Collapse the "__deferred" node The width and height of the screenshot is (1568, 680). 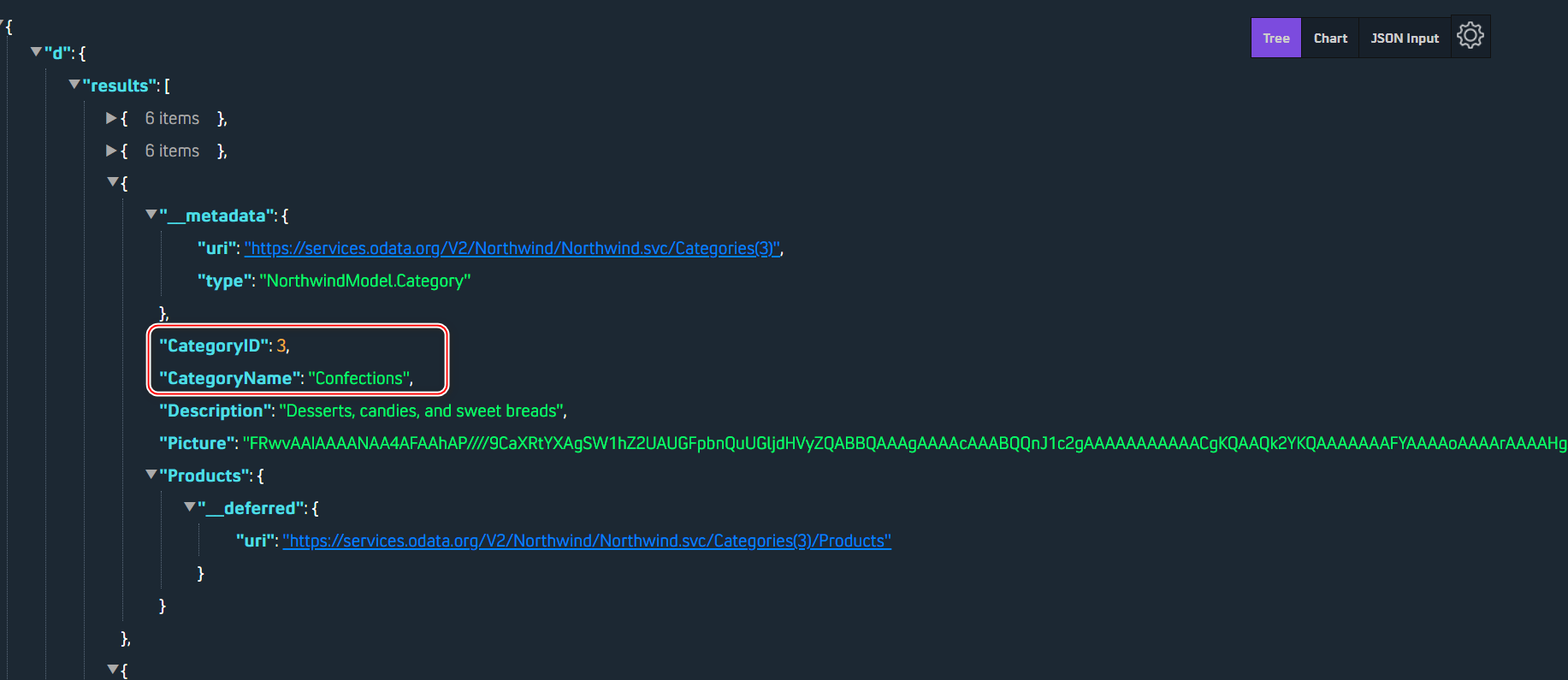point(190,507)
